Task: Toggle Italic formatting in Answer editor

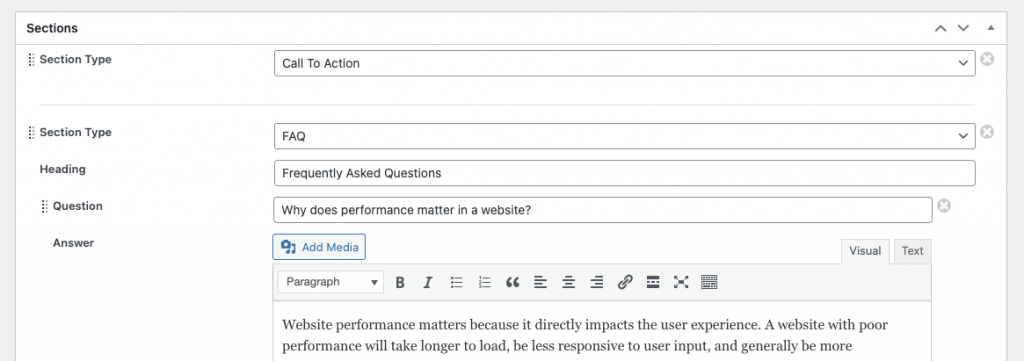Action: coord(428,282)
